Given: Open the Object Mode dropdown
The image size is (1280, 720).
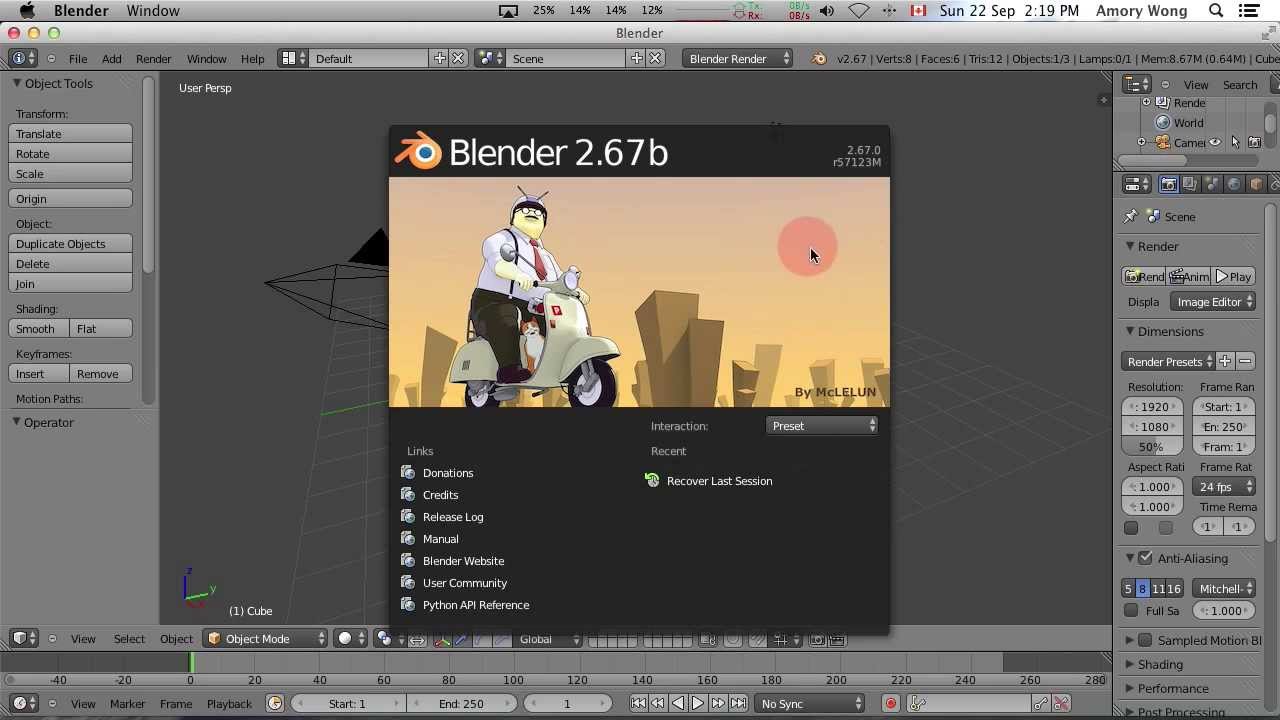Looking at the screenshot, I should pyautogui.click(x=266, y=639).
